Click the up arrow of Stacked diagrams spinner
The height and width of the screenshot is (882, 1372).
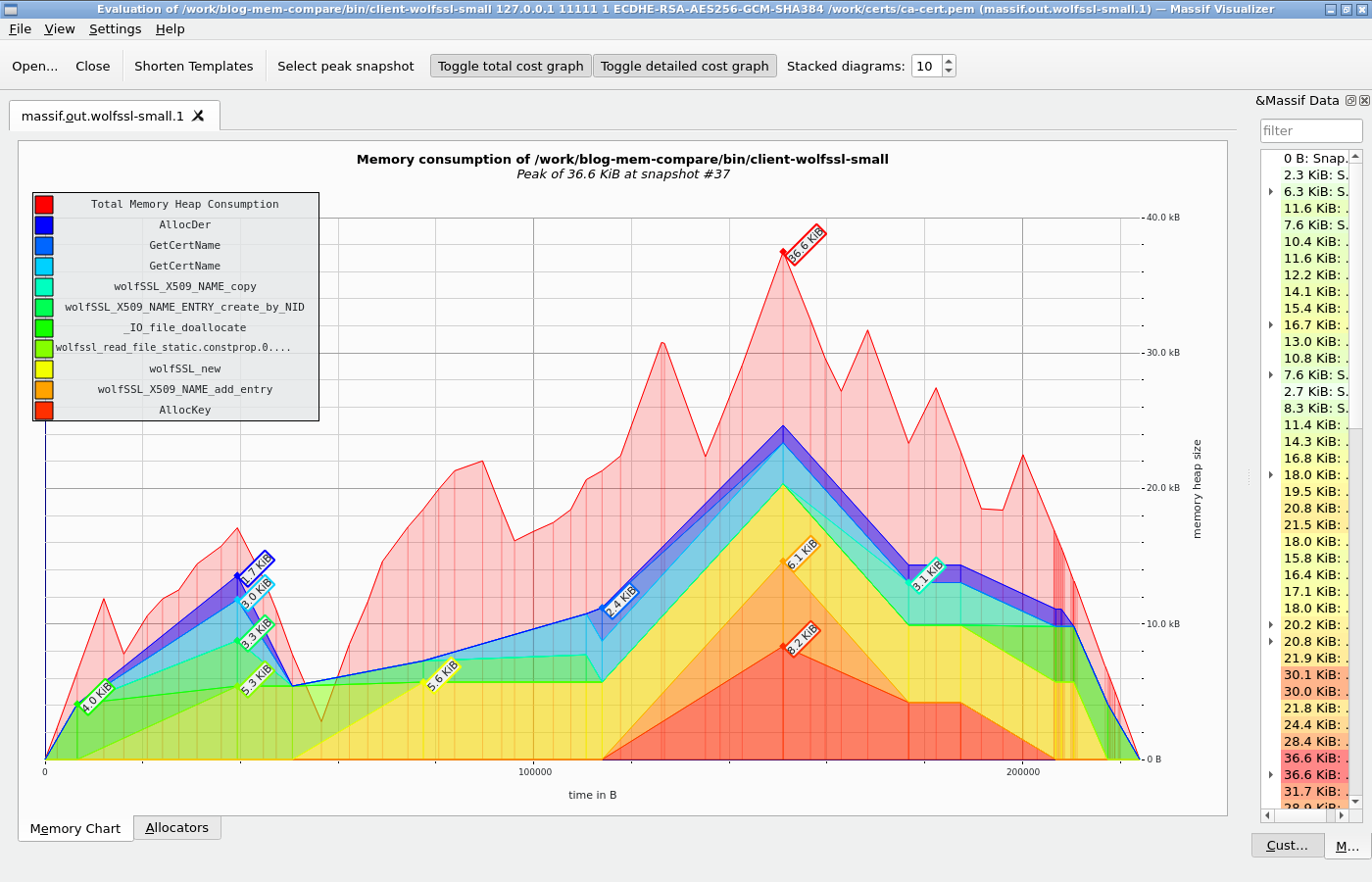(x=949, y=61)
